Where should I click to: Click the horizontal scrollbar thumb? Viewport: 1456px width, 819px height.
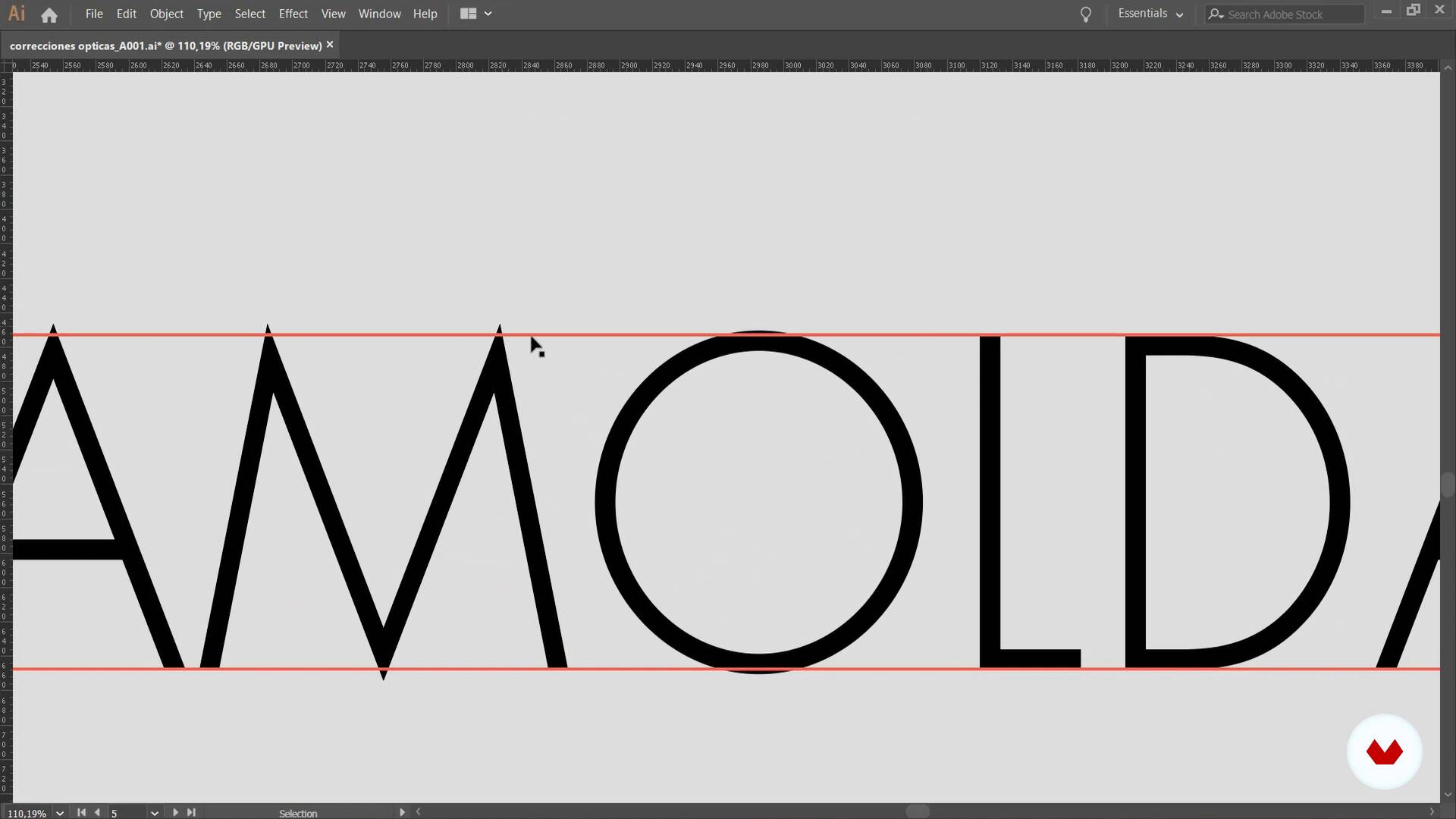(x=918, y=811)
